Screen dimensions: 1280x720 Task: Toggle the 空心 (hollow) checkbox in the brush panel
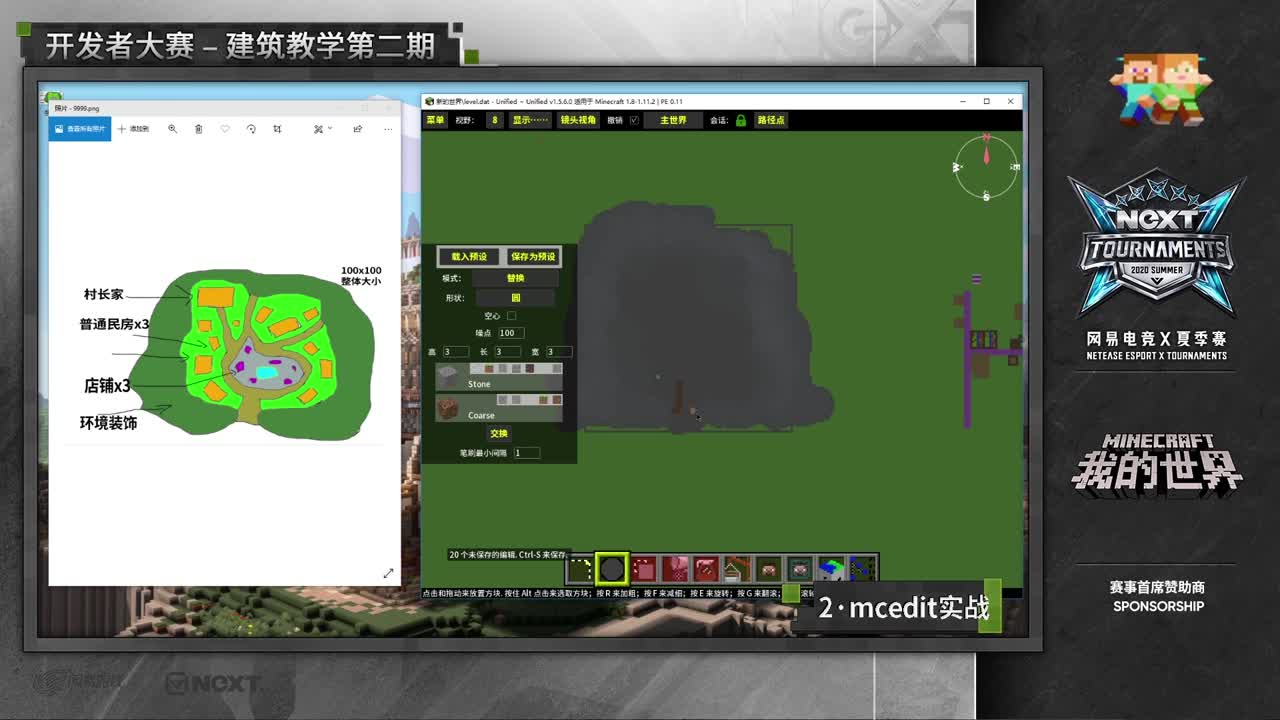click(x=511, y=315)
